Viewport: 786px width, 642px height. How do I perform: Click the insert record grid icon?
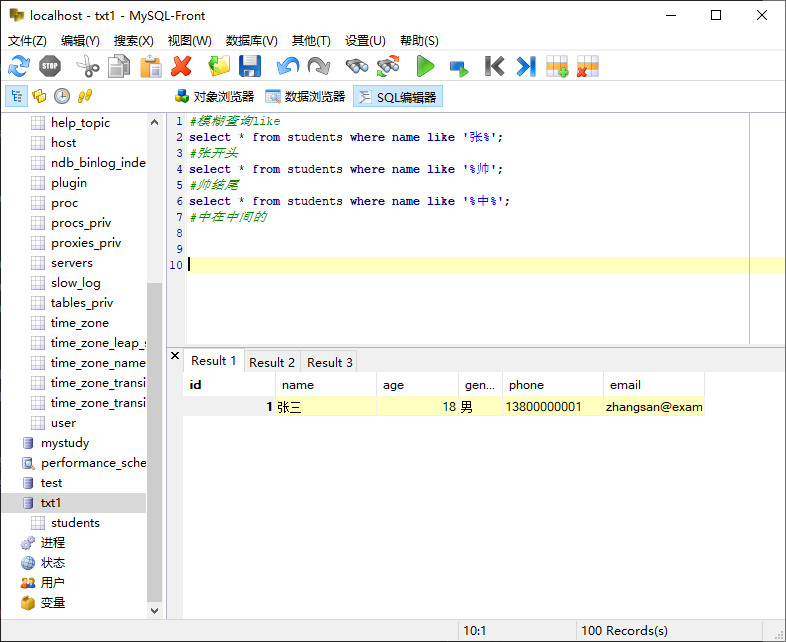pyautogui.click(x=557, y=67)
